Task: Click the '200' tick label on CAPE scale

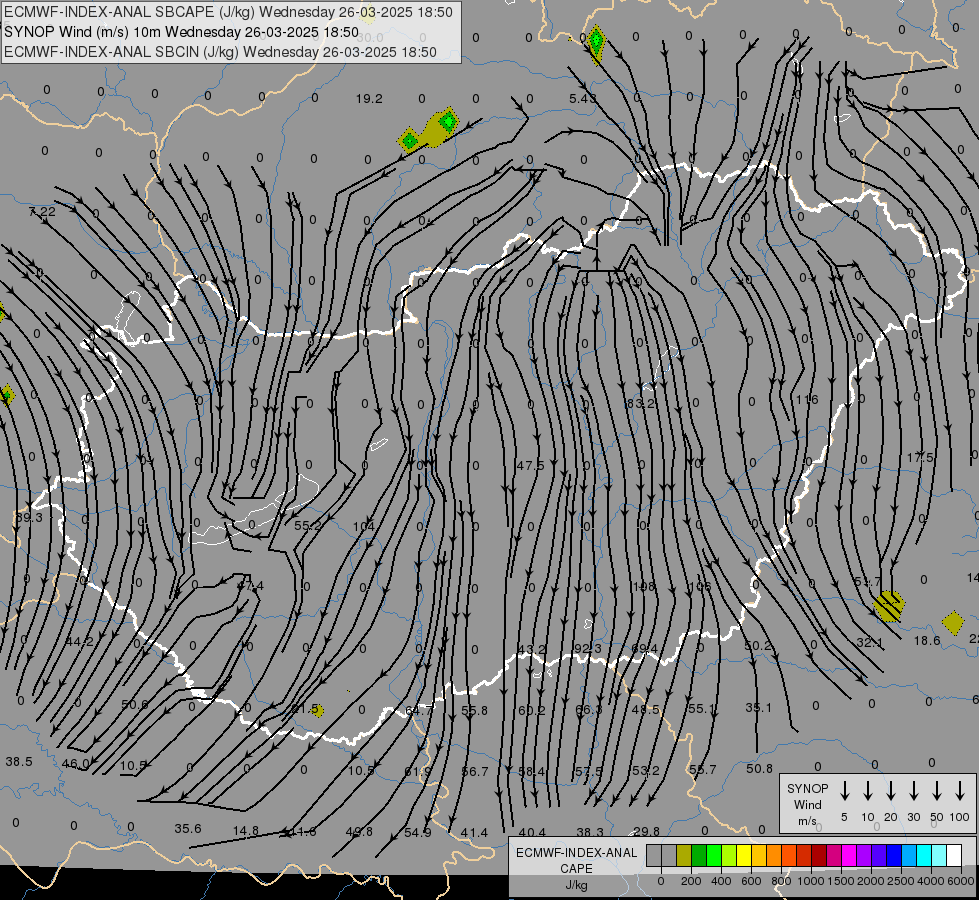Action: point(691,881)
